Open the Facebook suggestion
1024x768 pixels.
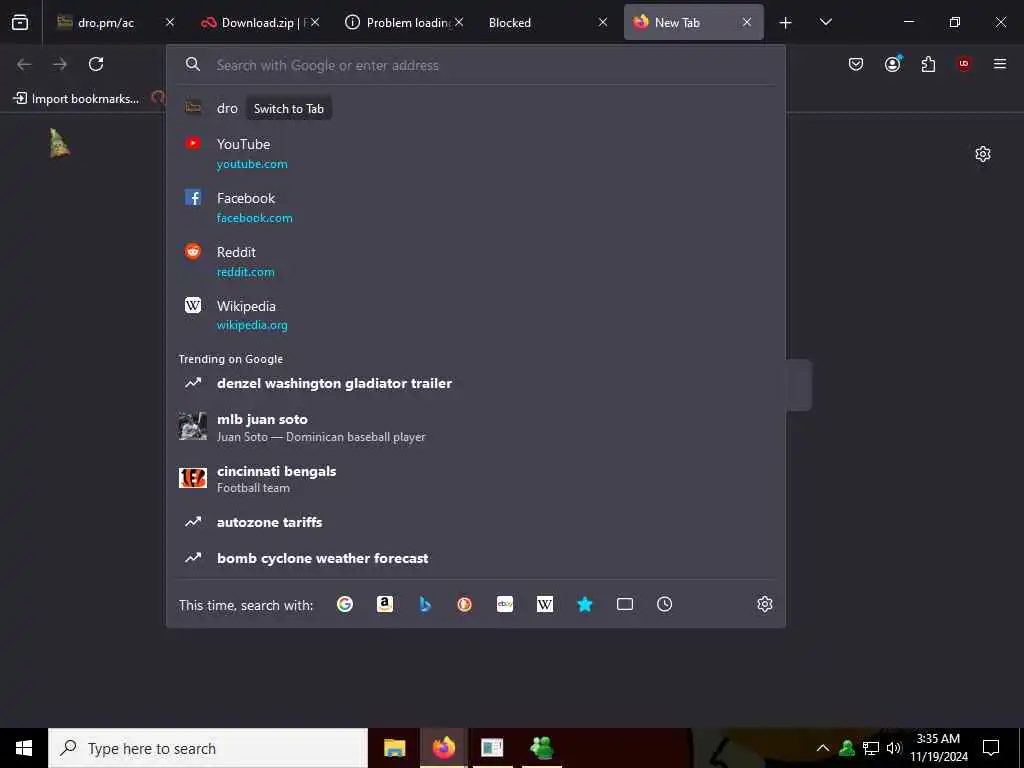click(x=475, y=207)
